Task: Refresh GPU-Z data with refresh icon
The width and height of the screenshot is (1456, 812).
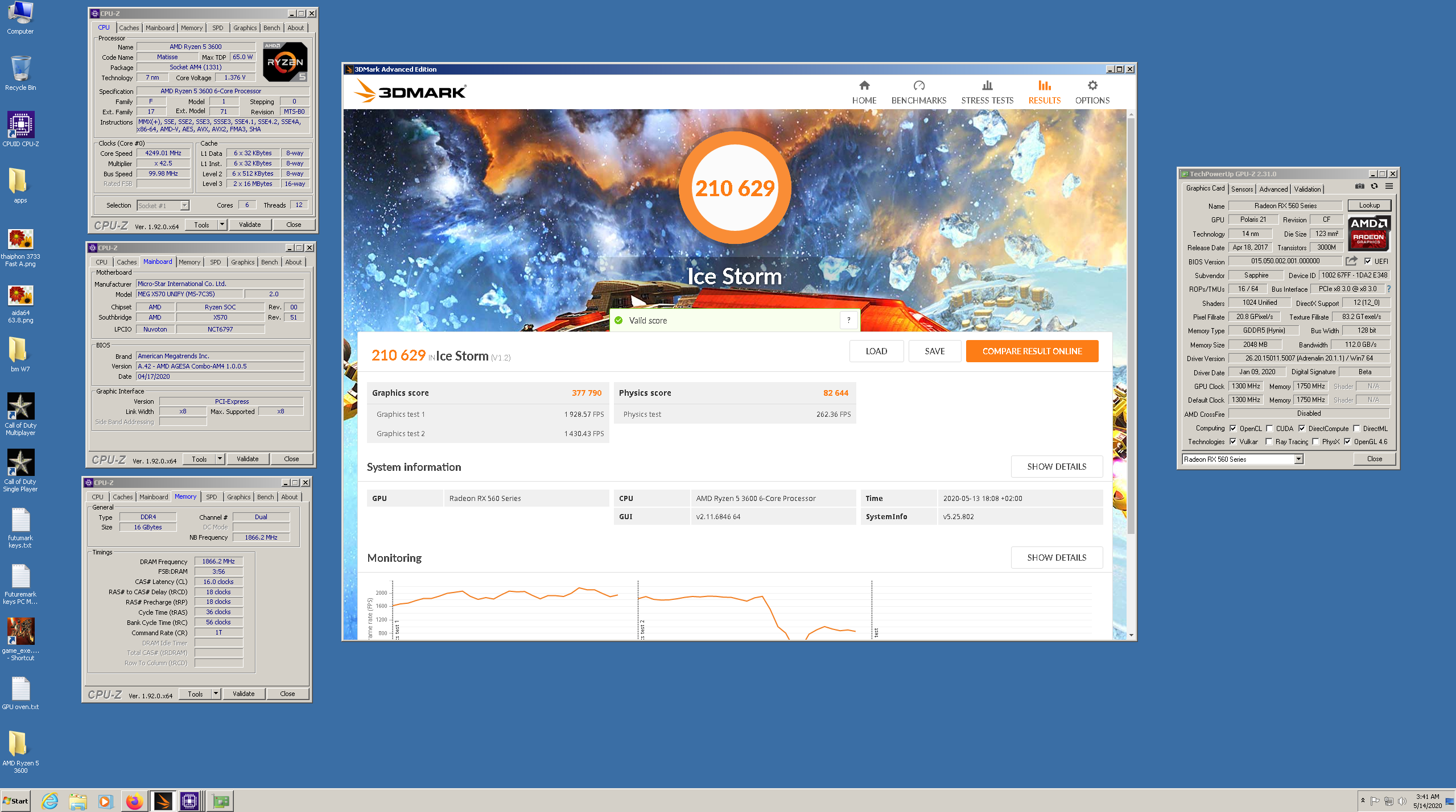Action: tap(1374, 187)
